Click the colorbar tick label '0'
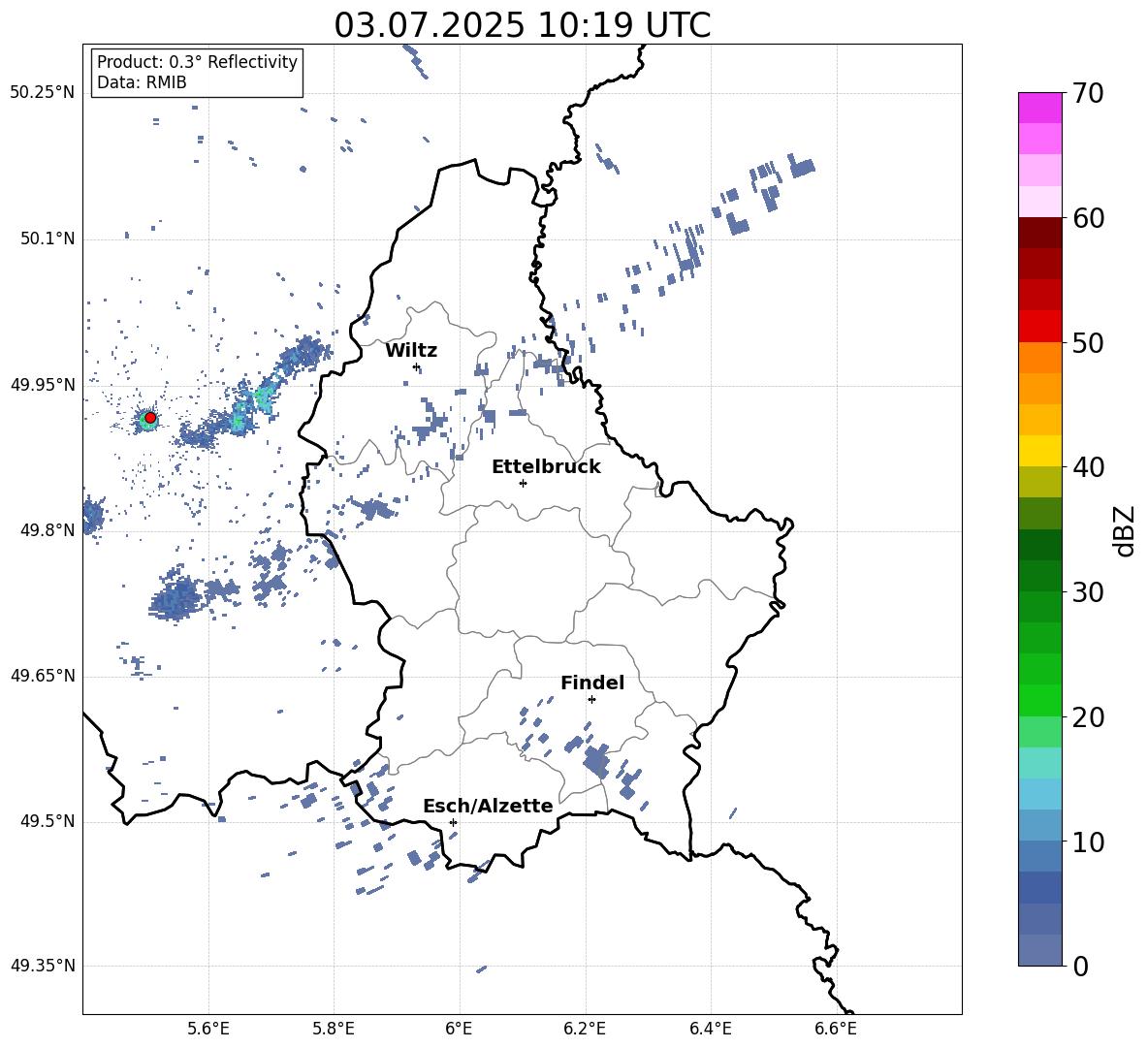The height and width of the screenshot is (1048, 1148). pyautogui.click(x=1080, y=966)
